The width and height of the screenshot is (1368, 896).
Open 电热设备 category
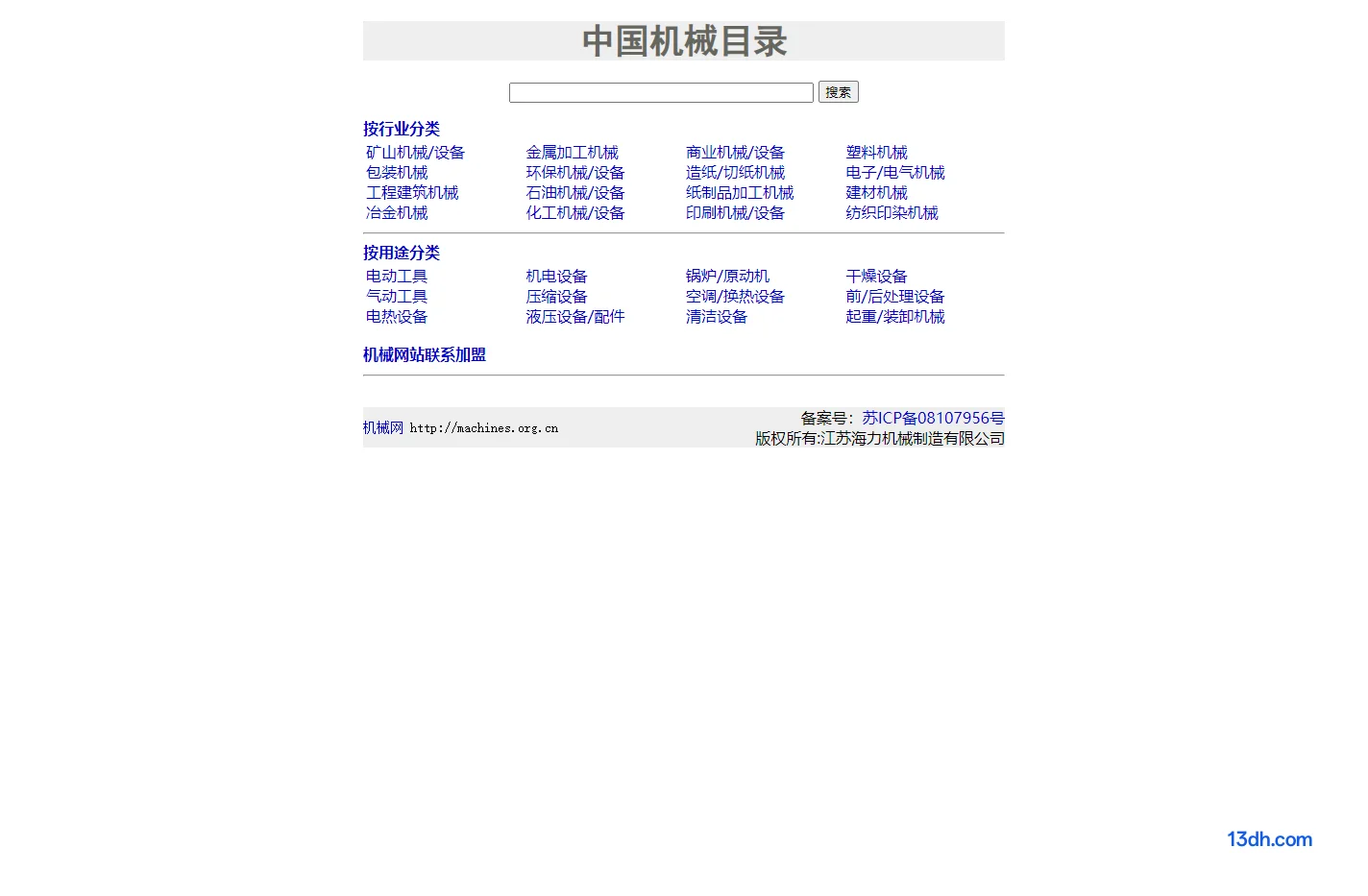click(x=397, y=317)
